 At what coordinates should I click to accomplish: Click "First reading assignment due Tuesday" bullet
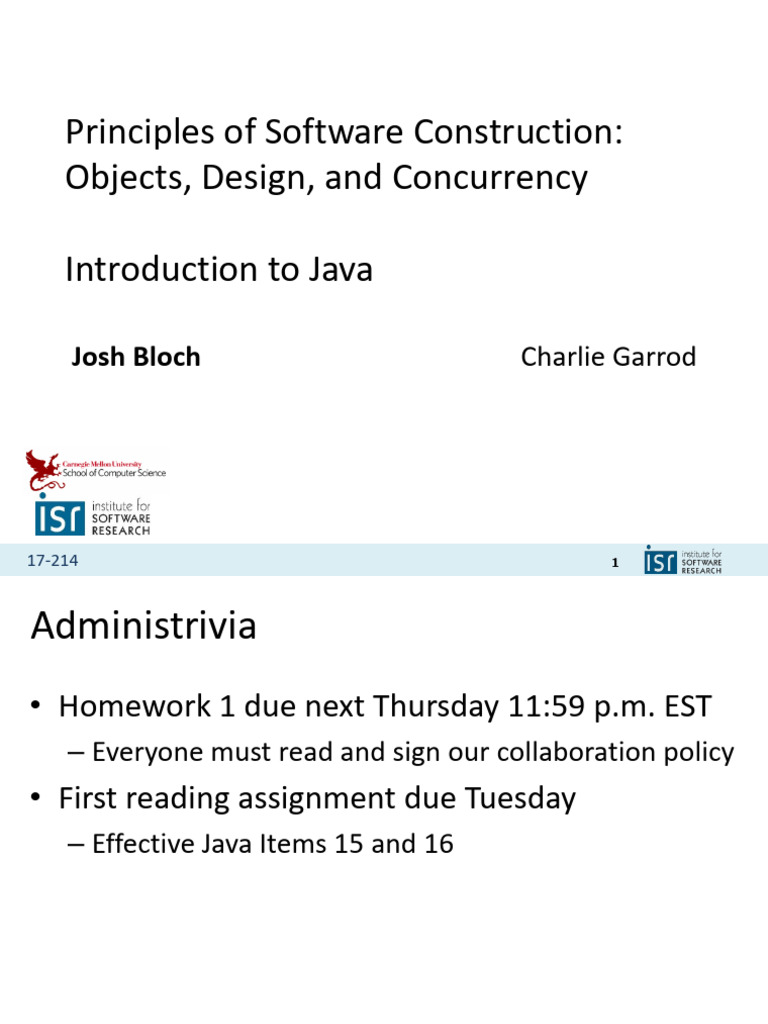(317, 799)
